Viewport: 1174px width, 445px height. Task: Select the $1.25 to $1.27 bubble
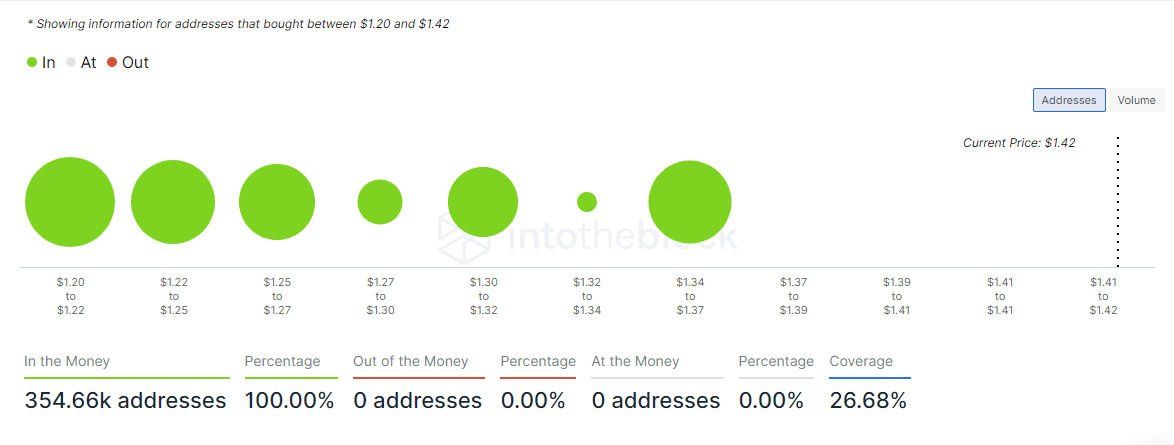tap(277, 202)
